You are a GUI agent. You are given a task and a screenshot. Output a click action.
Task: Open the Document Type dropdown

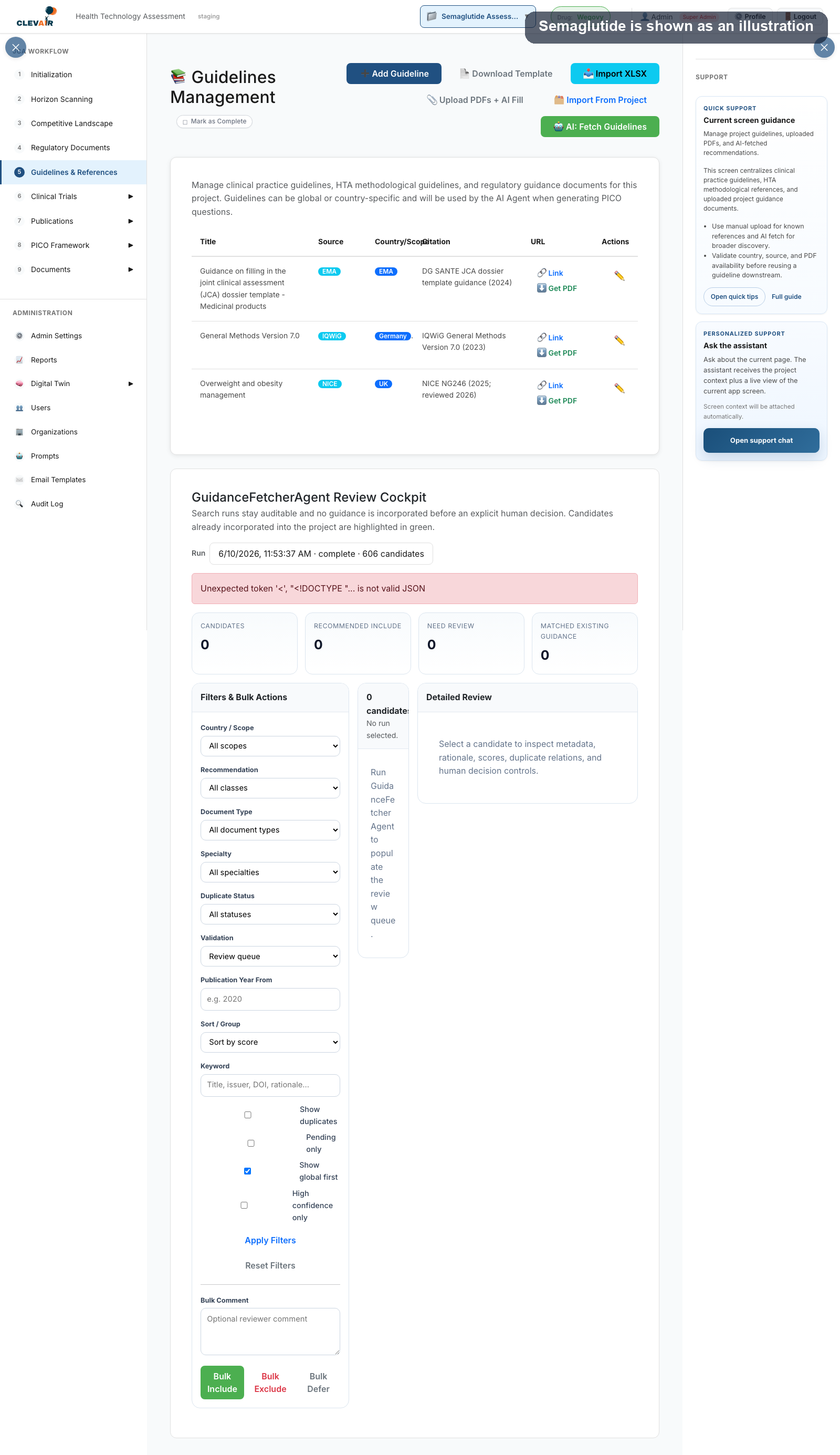270,830
